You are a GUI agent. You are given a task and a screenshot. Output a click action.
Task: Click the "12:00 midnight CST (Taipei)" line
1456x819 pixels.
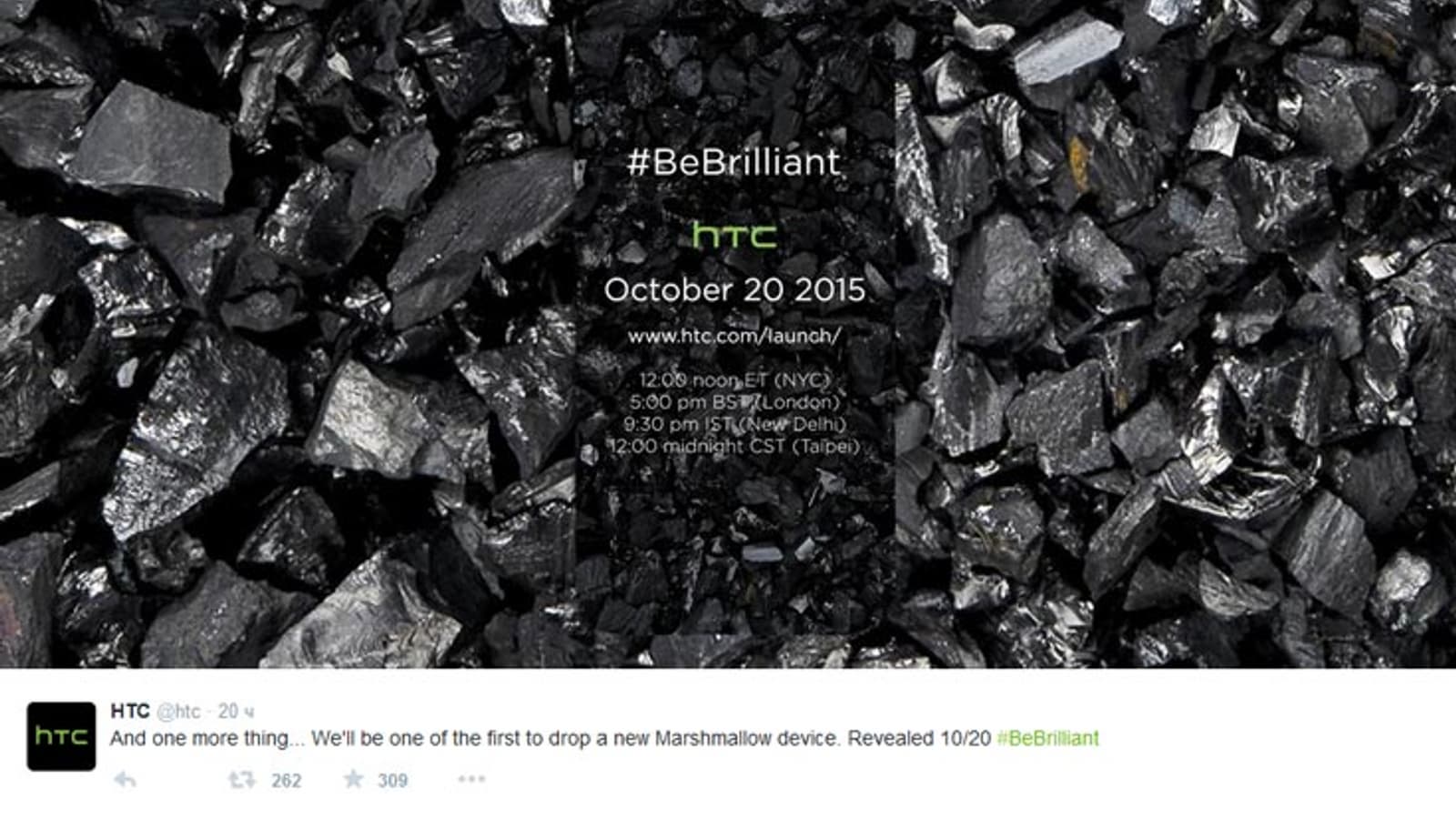[x=733, y=446]
